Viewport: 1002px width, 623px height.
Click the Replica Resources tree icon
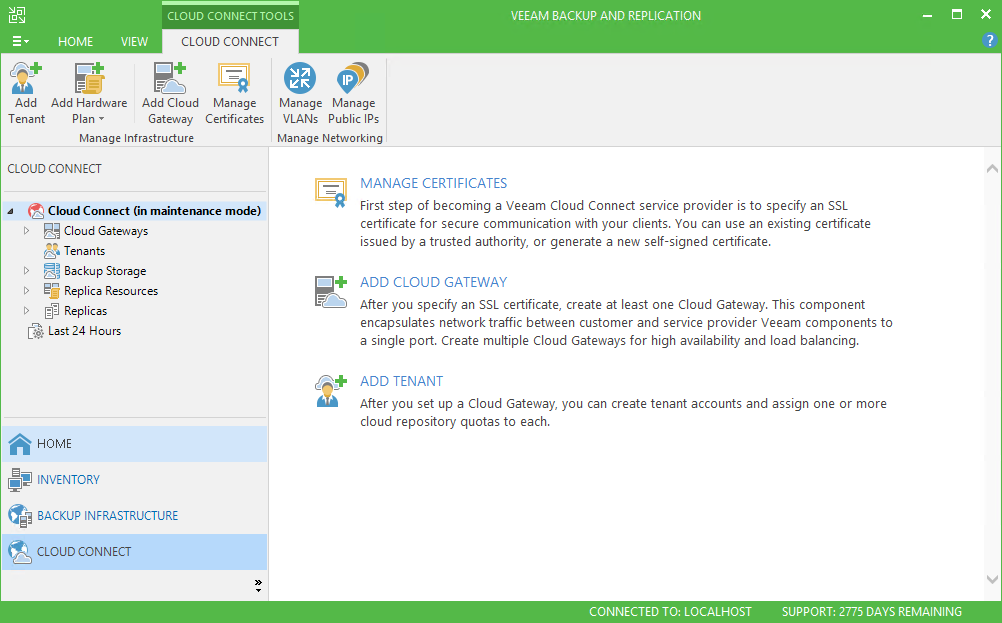[52, 291]
